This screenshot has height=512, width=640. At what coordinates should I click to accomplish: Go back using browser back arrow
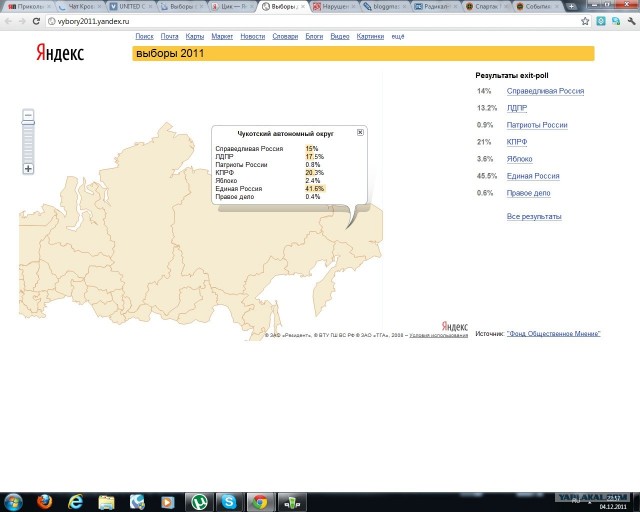pos(8,21)
